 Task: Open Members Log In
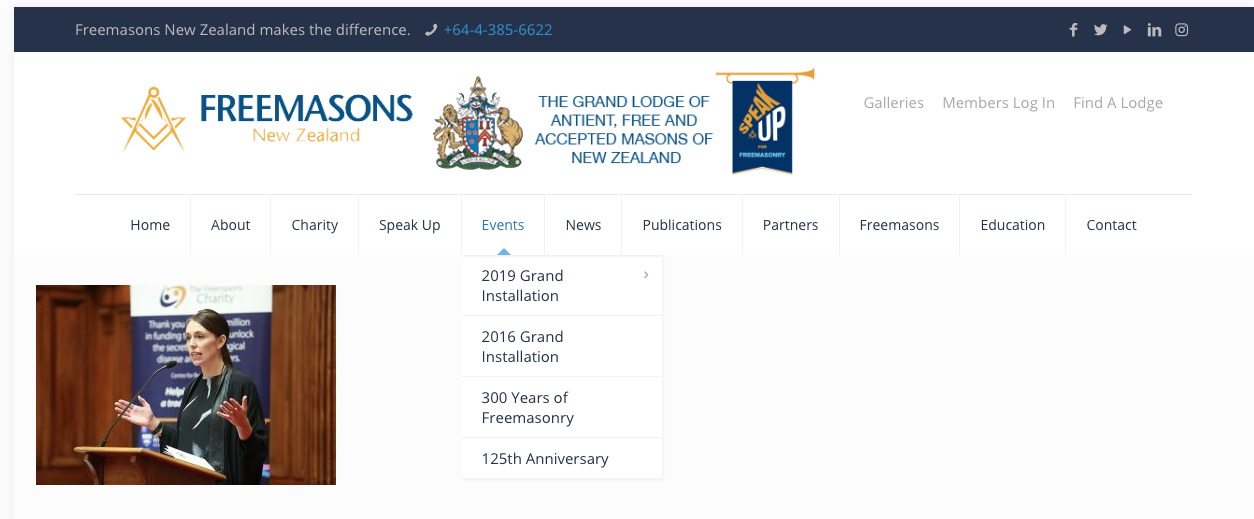tap(998, 102)
